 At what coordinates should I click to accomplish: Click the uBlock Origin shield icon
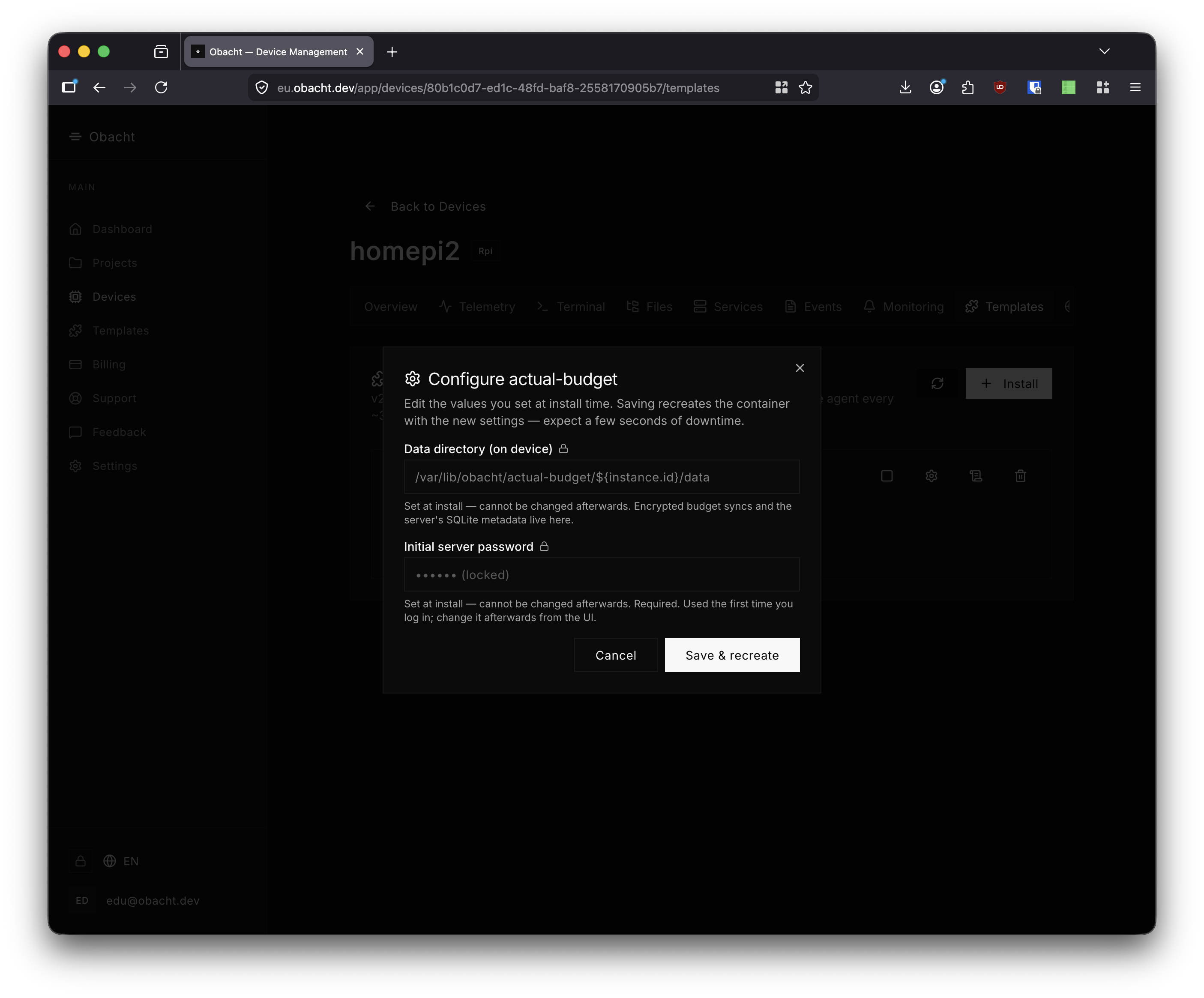click(1000, 87)
